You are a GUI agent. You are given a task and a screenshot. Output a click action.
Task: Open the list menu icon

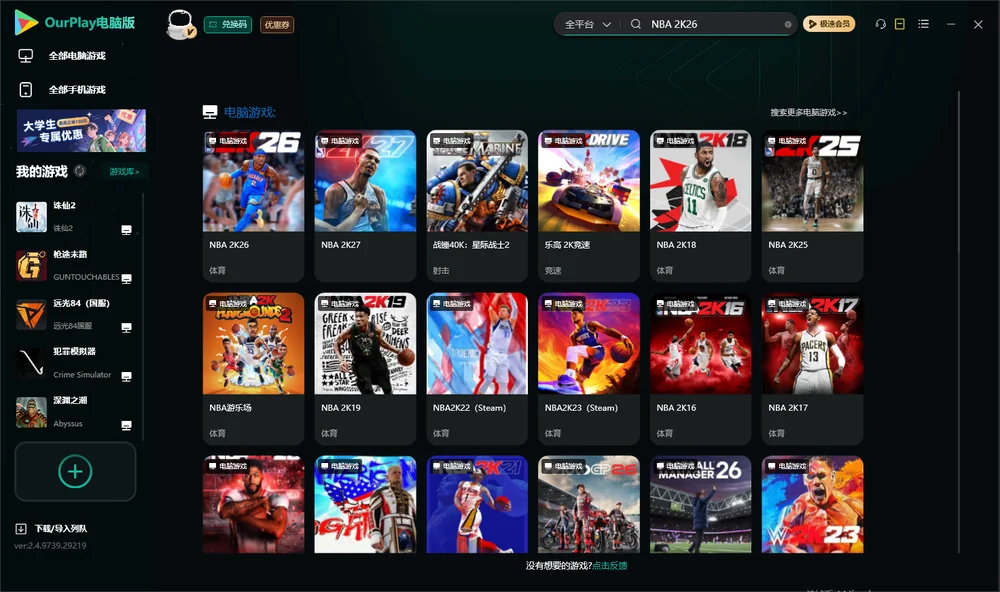(923, 24)
